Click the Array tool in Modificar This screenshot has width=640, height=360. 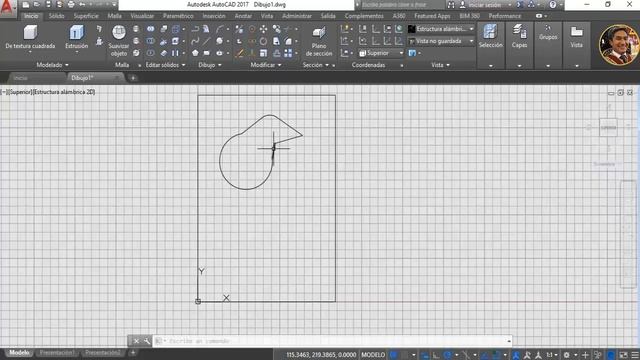pos(288,53)
